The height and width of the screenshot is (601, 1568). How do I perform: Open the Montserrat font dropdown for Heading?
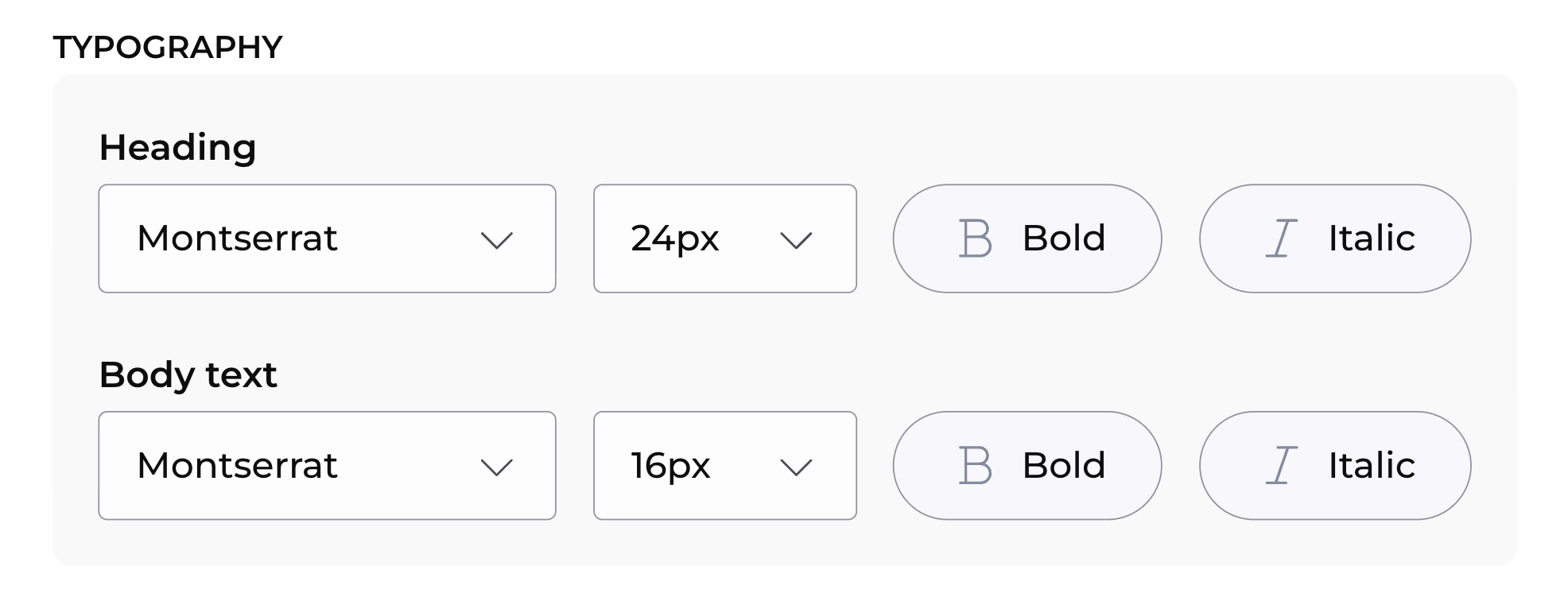328,238
